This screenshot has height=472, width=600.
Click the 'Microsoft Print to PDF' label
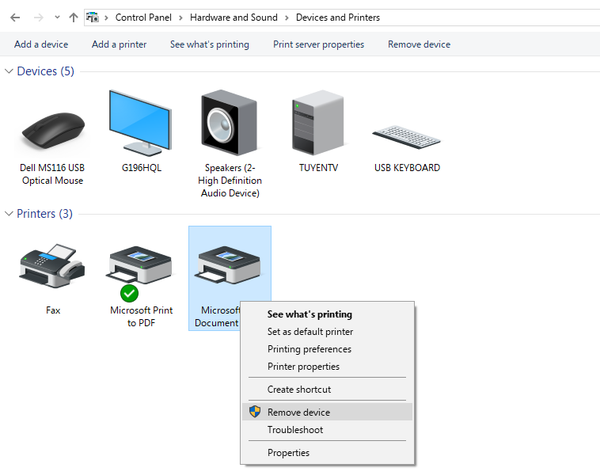click(x=141, y=317)
